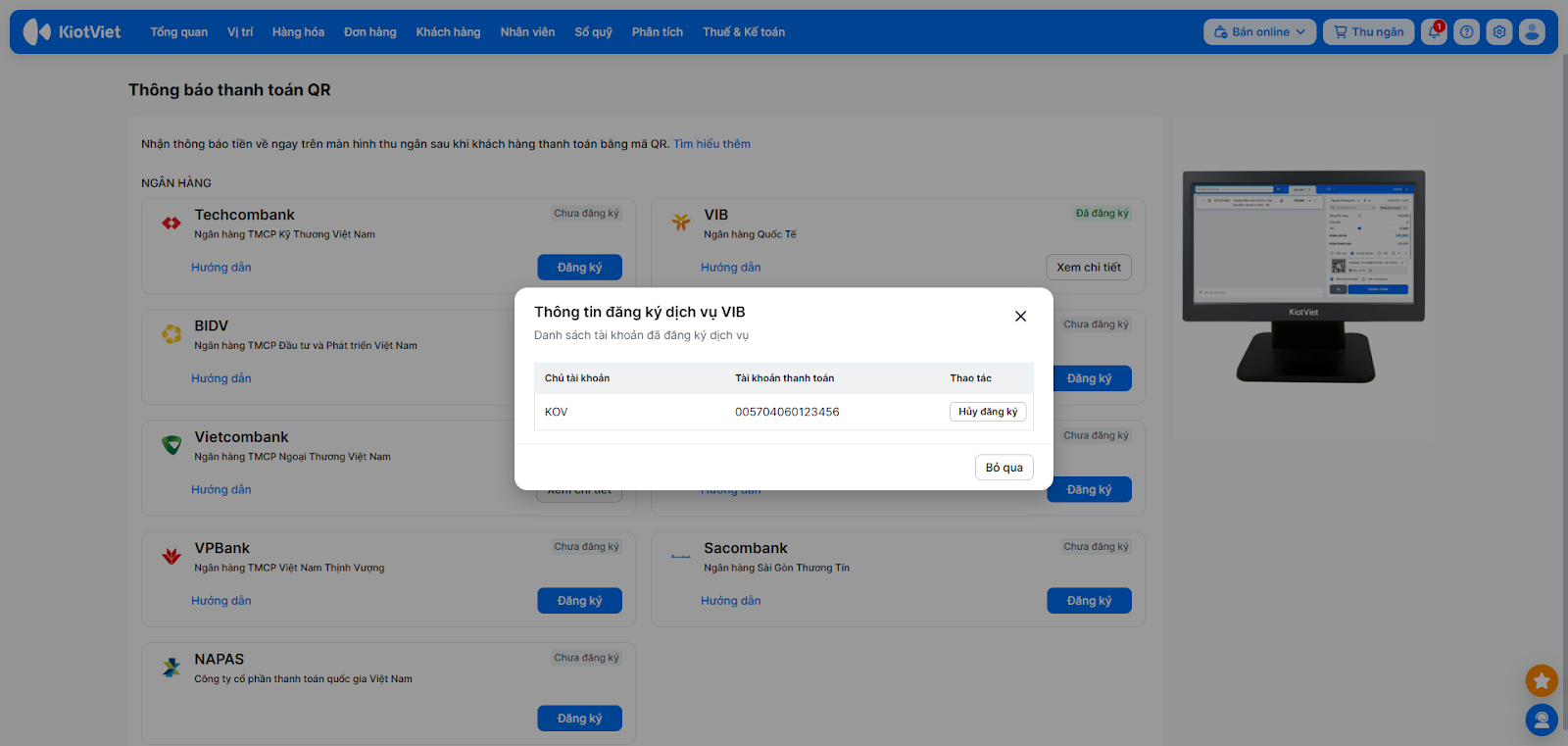
Task: Open the support agent chat icon
Action: tap(1542, 721)
